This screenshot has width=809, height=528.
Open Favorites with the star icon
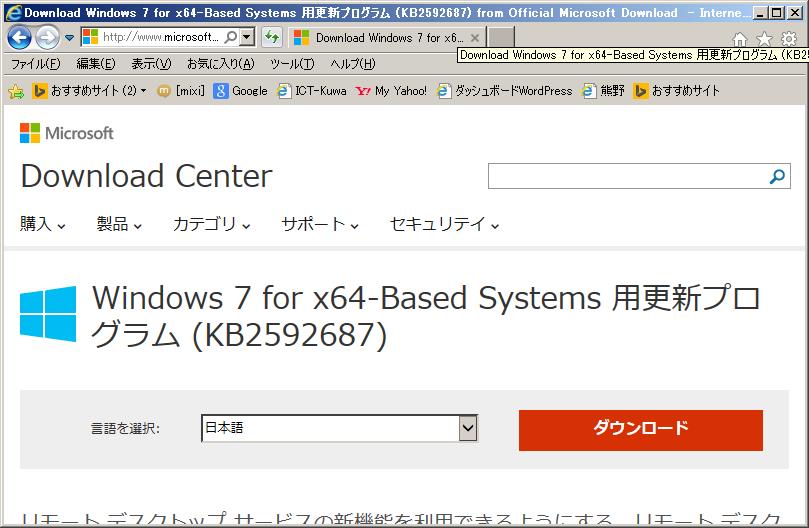tap(764, 39)
